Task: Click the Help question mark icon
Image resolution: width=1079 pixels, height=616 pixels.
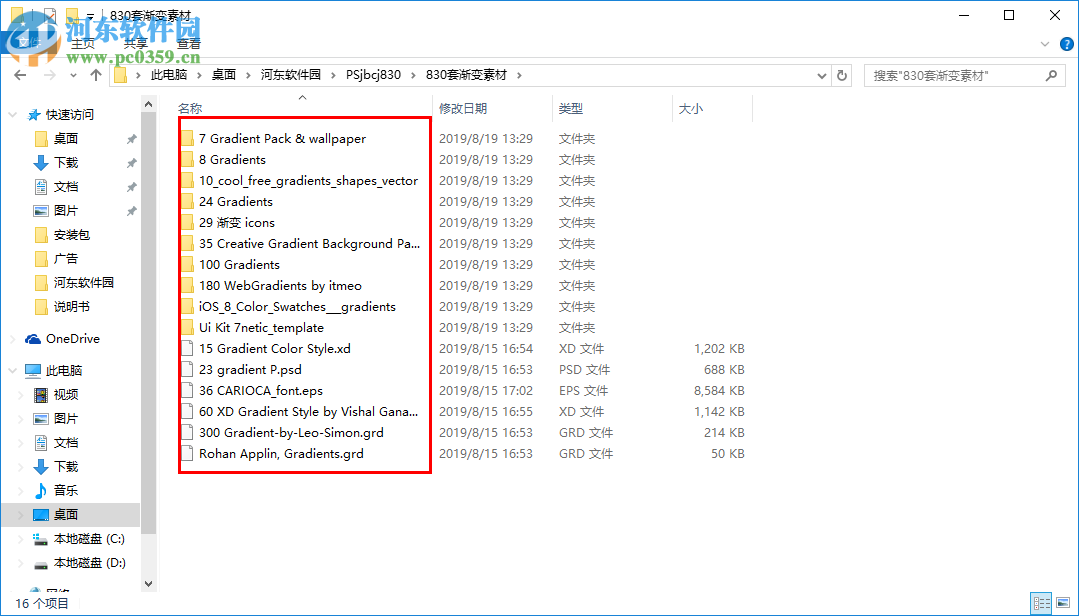Action: (x=1066, y=43)
